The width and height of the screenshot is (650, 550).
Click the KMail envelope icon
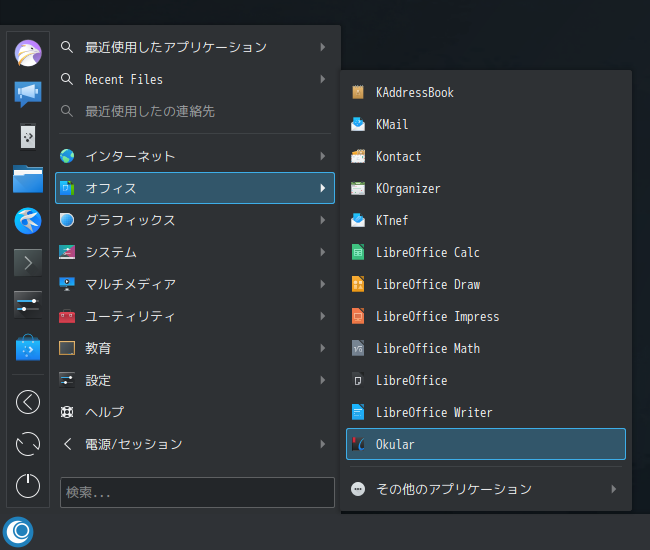(x=358, y=124)
